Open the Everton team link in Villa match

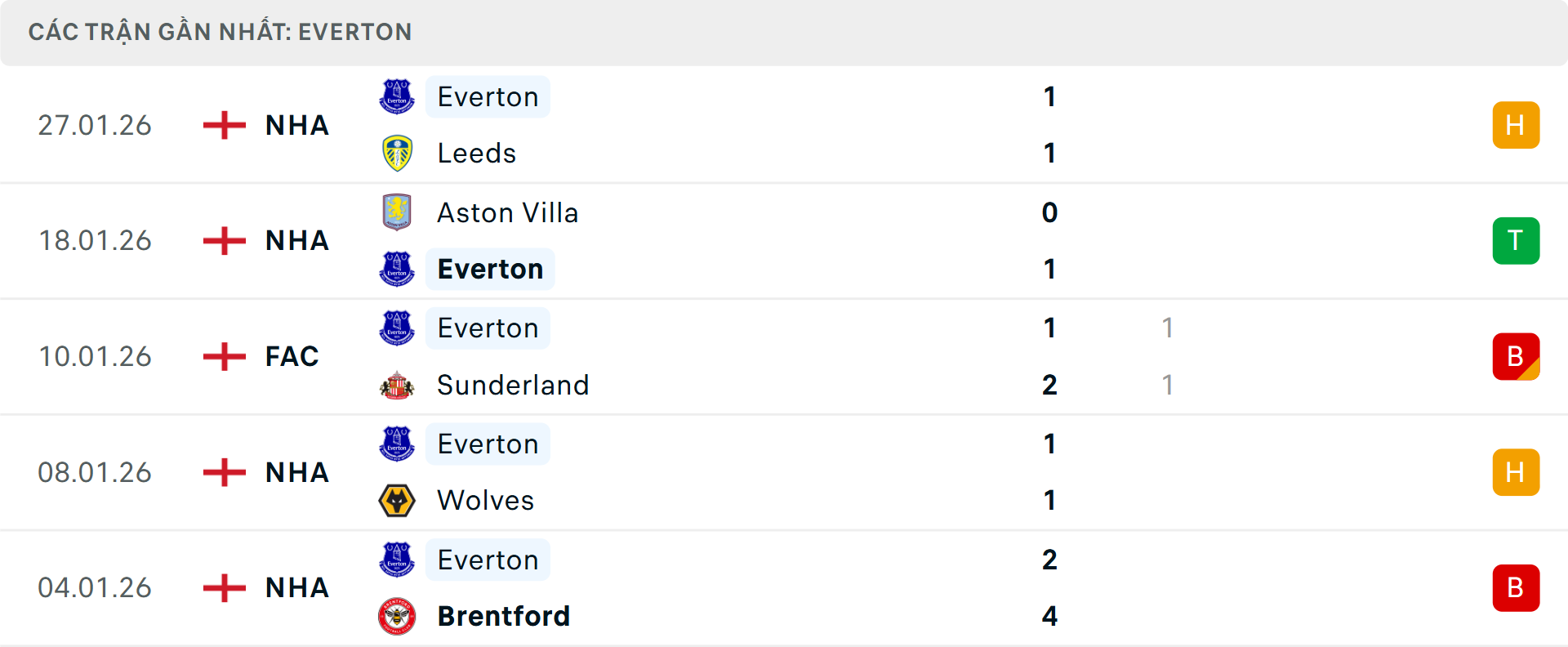coord(490,269)
